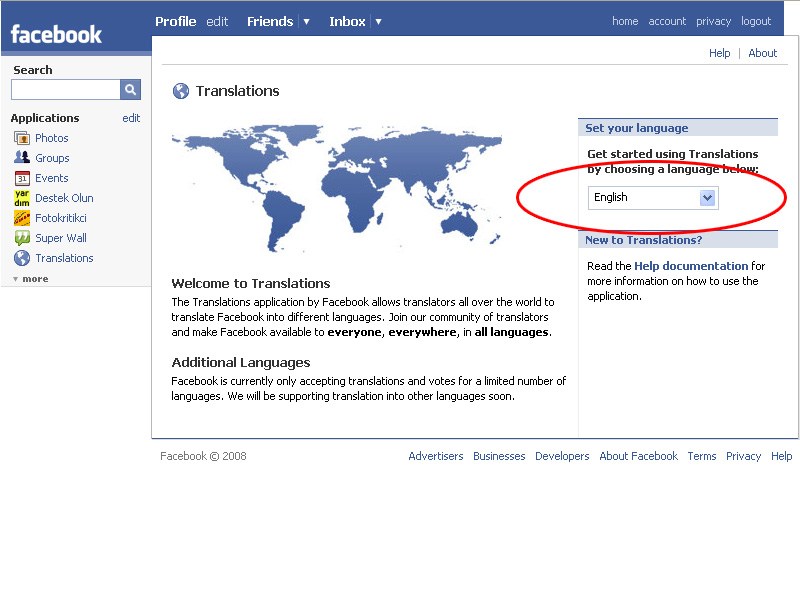Expand the Friends dropdown arrow

tap(306, 22)
